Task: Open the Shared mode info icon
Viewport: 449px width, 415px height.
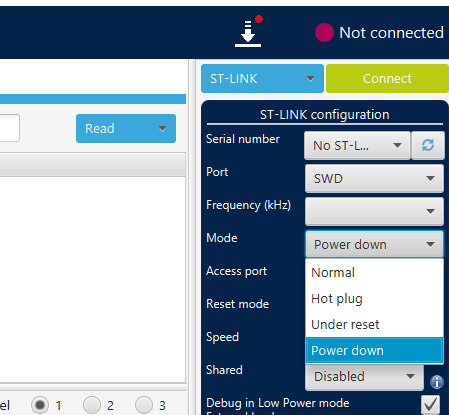Action: coord(437,382)
